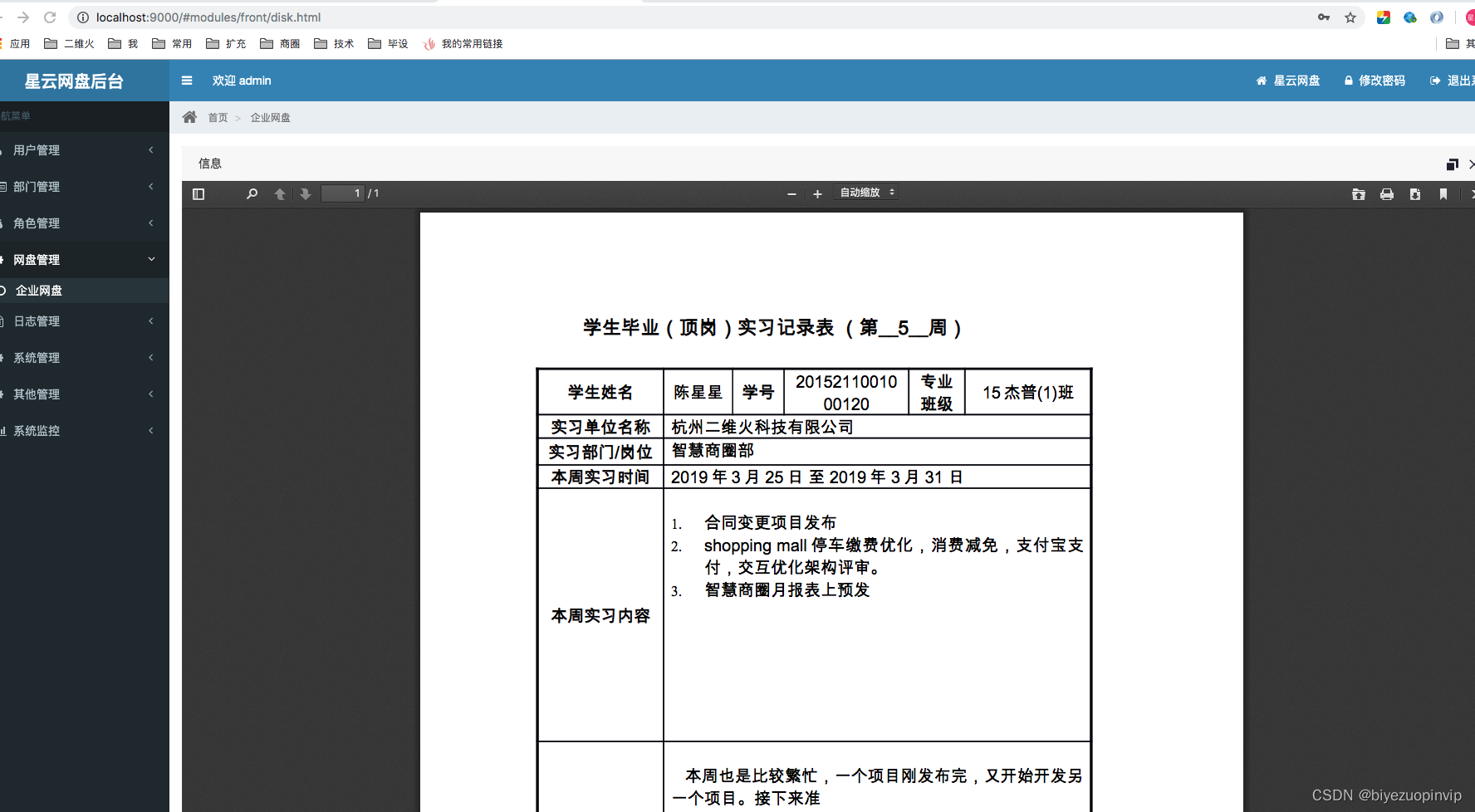The image size is (1475, 812).
Task: Select the 企业网盘 submenu item
Action: click(85, 291)
